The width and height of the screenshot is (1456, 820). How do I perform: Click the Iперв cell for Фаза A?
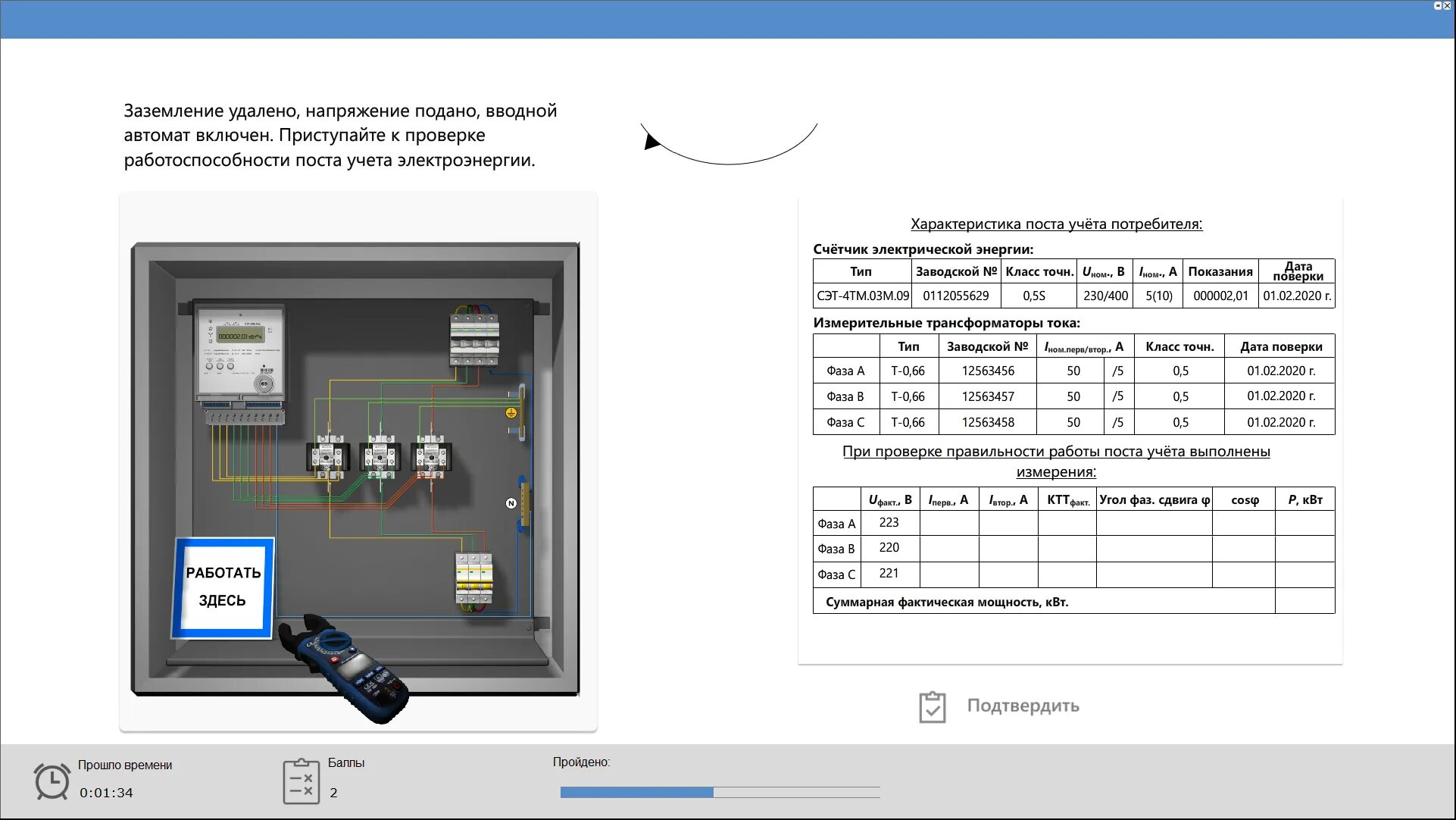click(948, 524)
